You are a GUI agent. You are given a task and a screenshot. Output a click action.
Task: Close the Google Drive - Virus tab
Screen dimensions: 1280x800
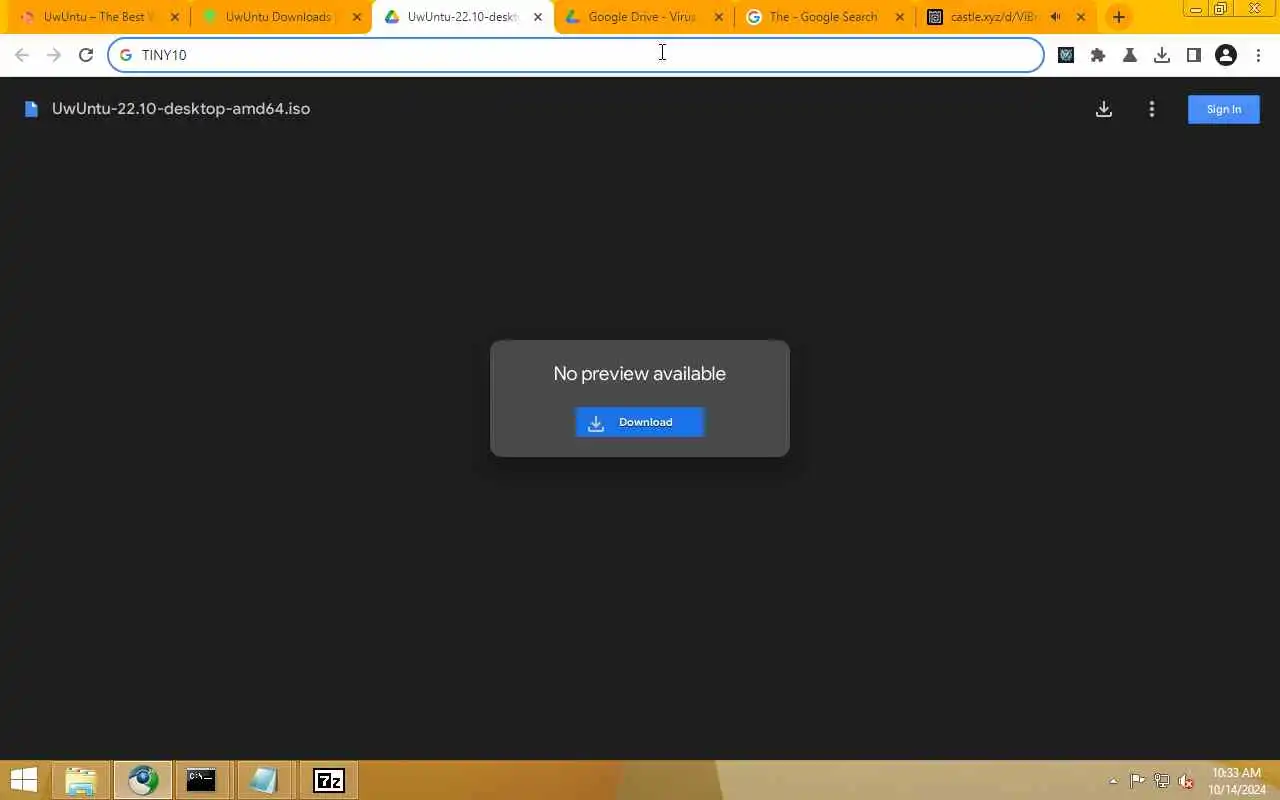point(718,17)
